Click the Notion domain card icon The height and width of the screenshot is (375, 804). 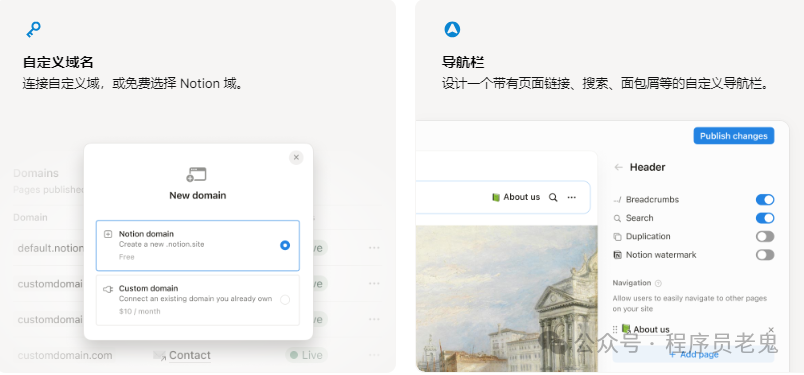(108, 234)
